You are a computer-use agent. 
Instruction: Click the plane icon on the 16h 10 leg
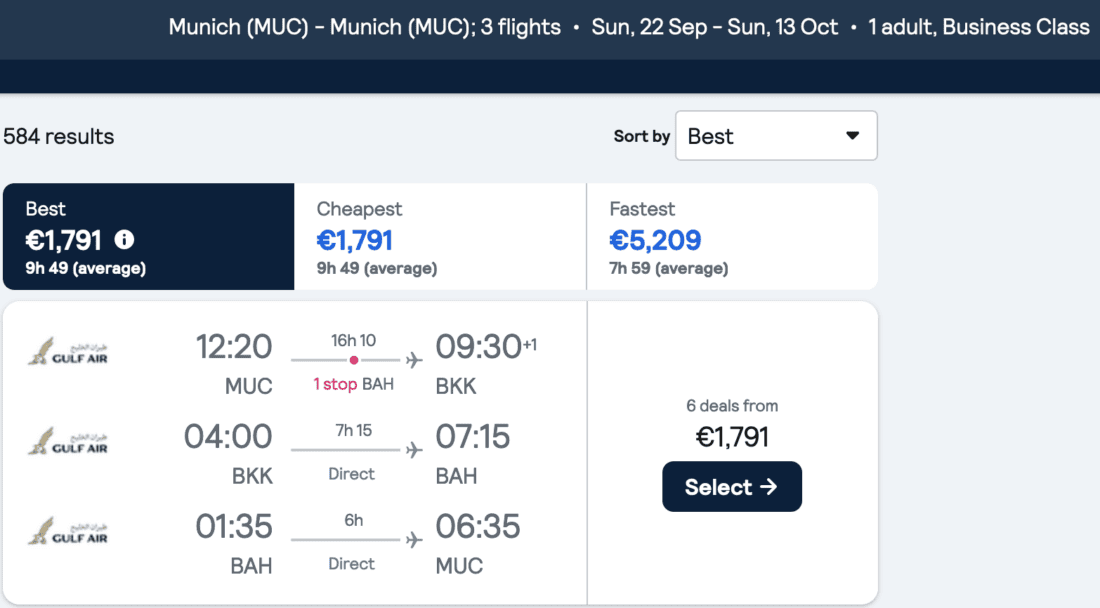pyautogui.click(x=414, y=360)
